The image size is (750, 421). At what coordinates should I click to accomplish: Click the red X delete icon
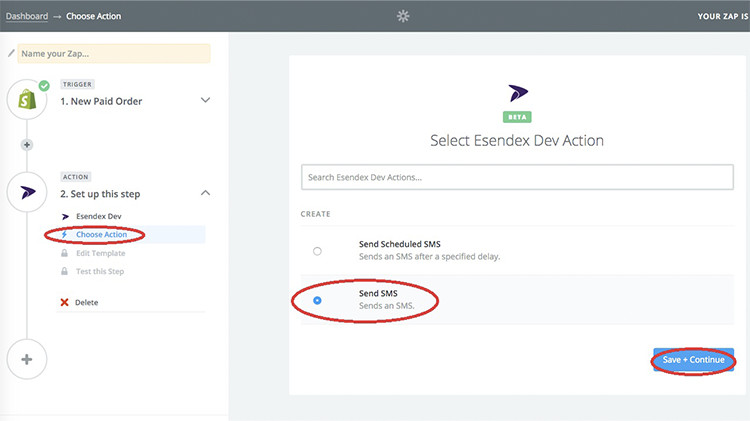[65, 302]
